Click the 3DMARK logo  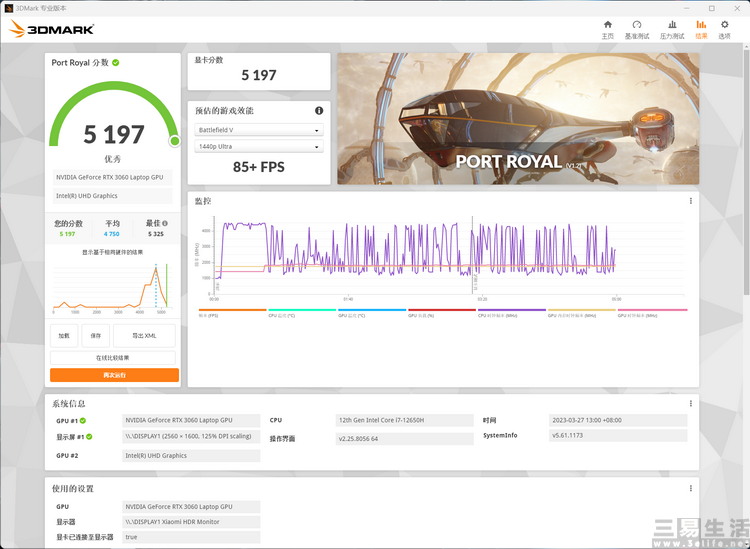tap(51, 29)
